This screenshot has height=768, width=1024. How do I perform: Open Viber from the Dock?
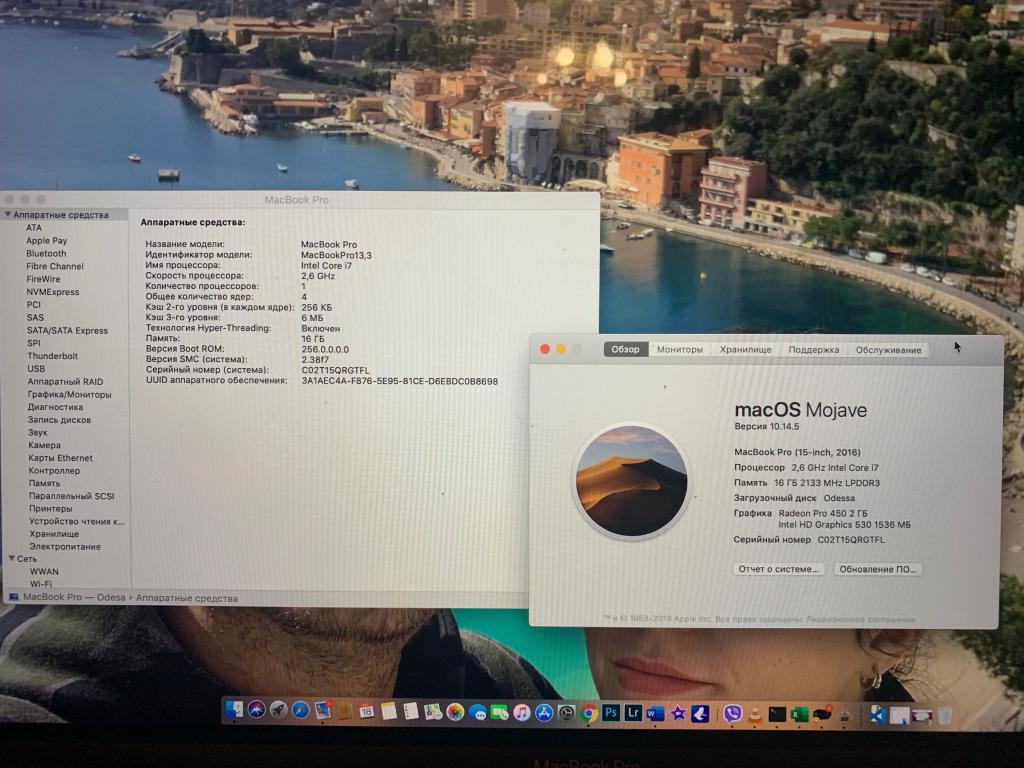click(x=732, y=714)
